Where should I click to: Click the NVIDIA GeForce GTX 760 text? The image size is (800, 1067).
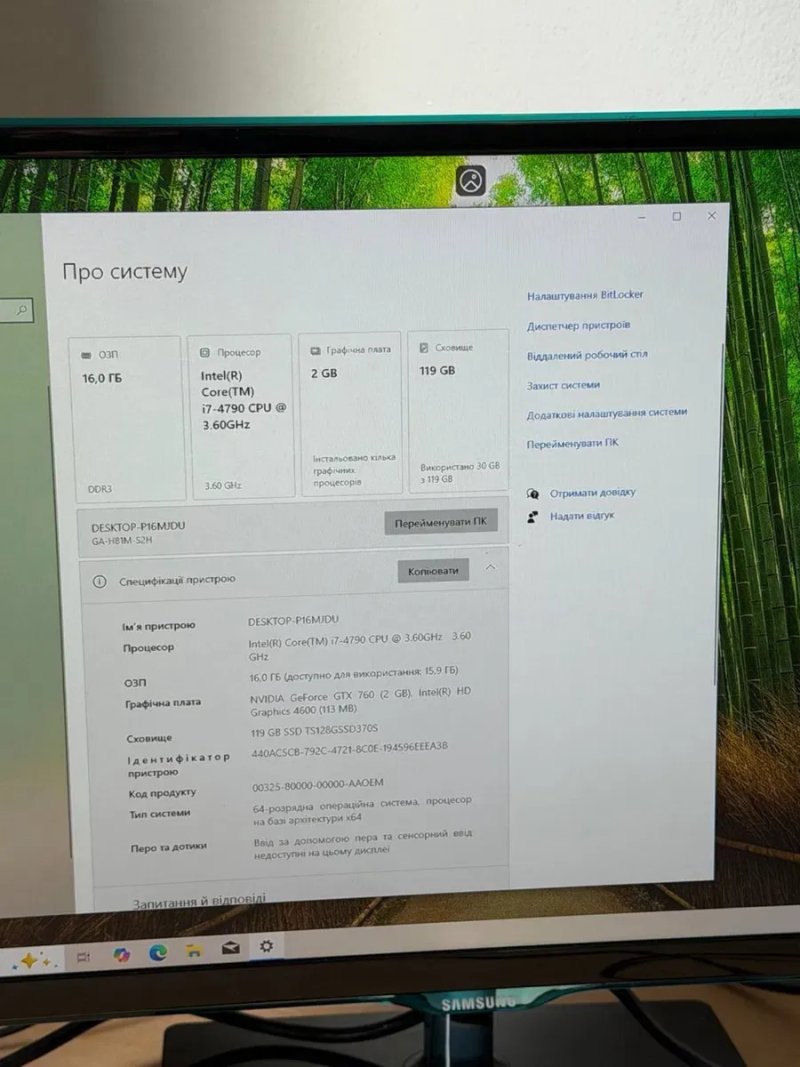click(312, 698)
